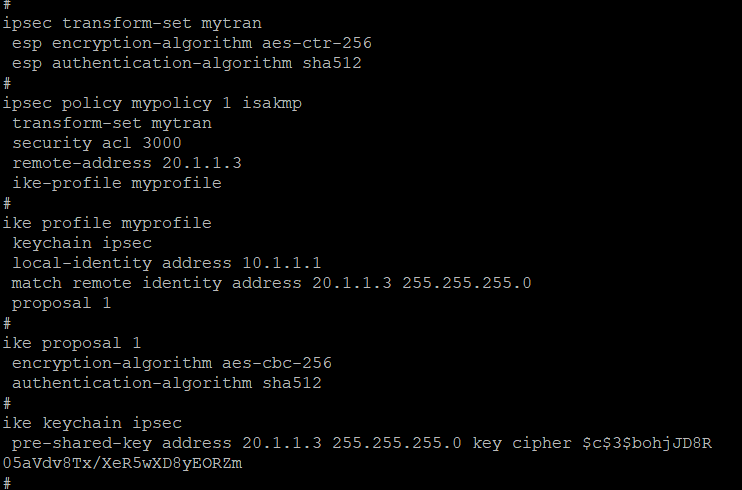Click the "ike profile myprofile" heading line
Screen dimensions: 742x490
click(x=106, y=223)
